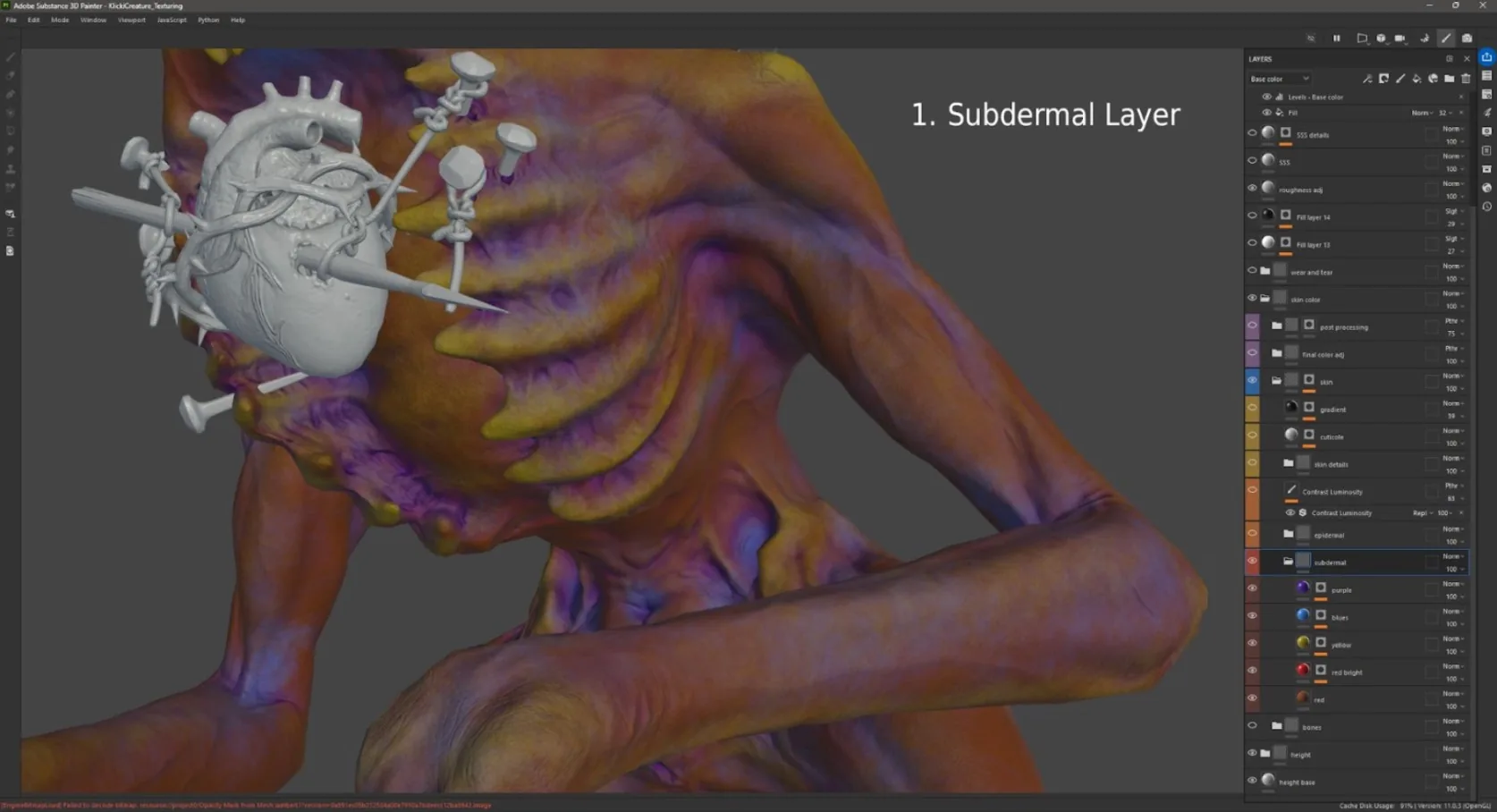Remove the Levels - Base color effect
The width and height of the screenshot is (1497, 812).
(1461, 97)
